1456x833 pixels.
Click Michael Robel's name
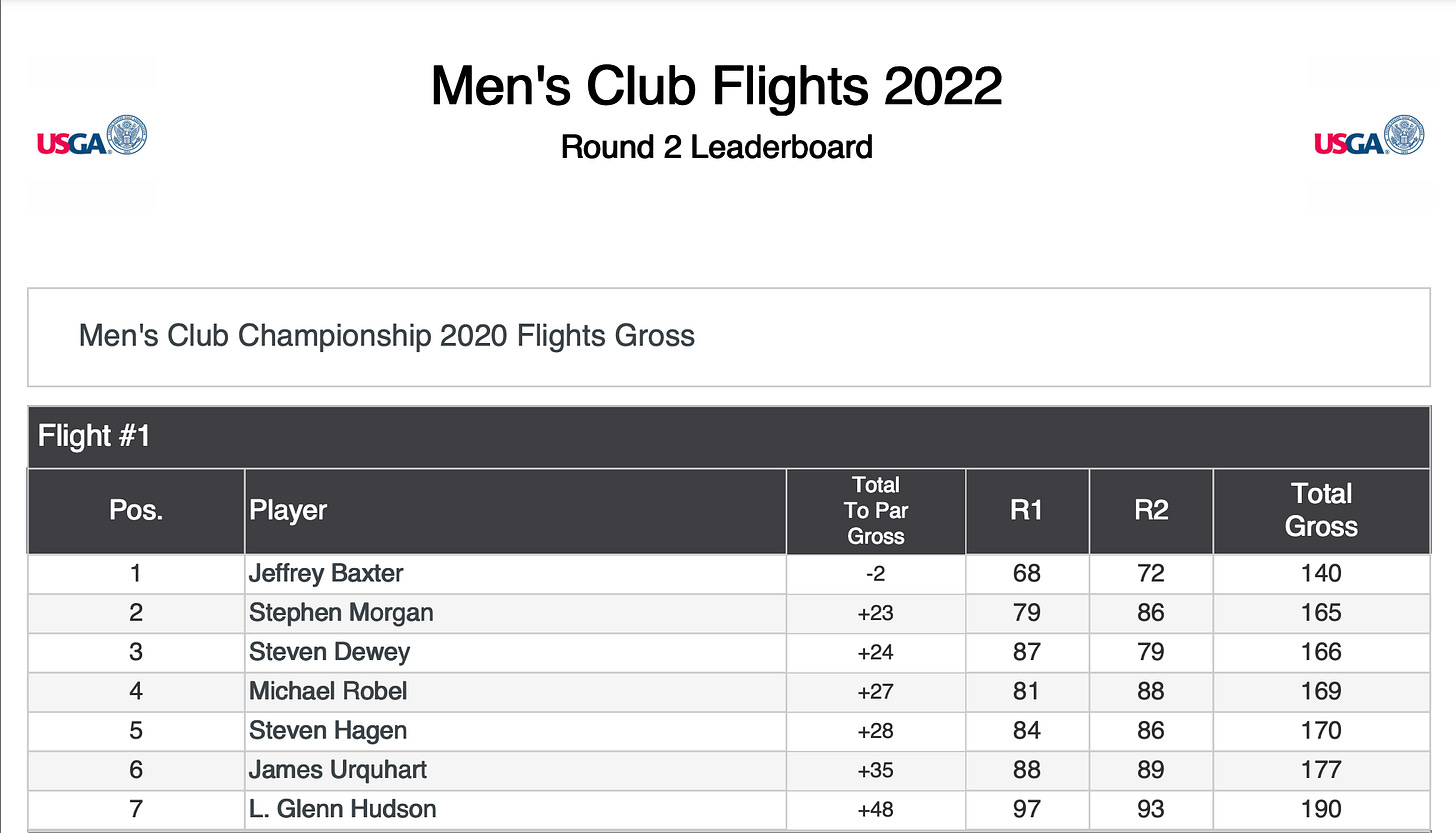click(328, 691)
